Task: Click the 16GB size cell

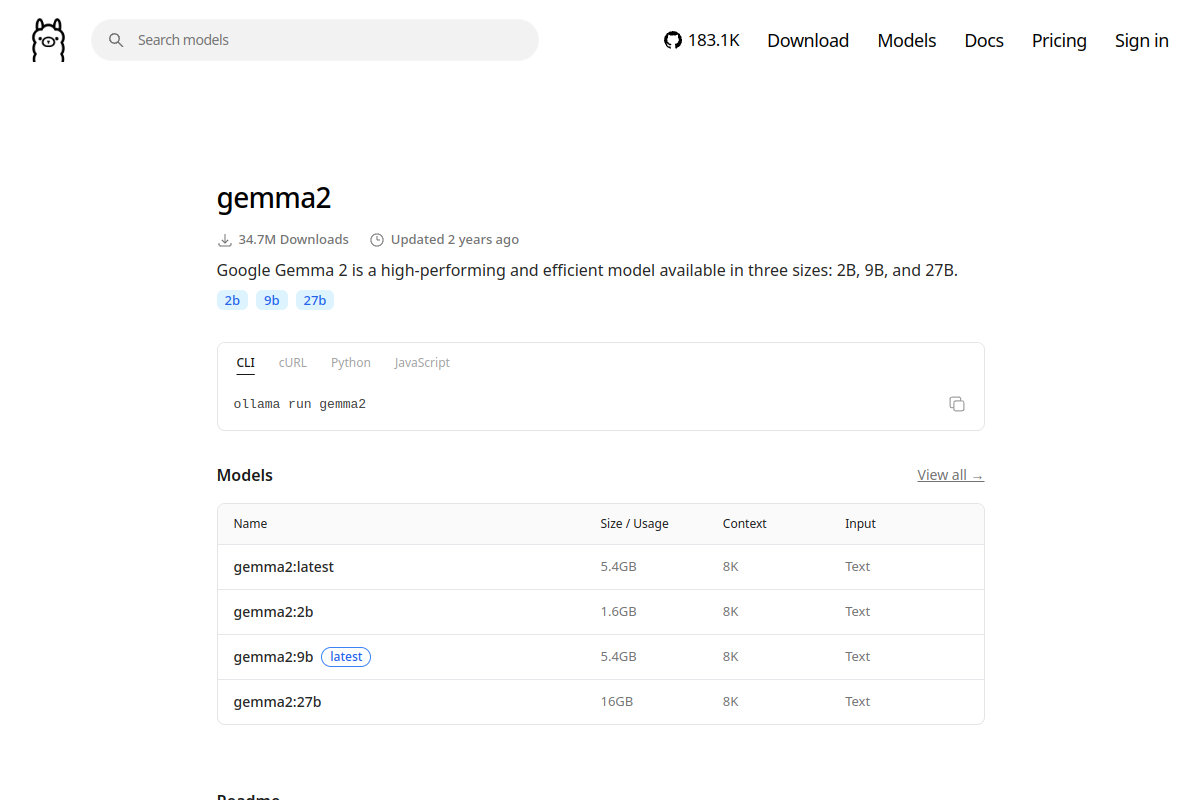Action: point(617,702)
